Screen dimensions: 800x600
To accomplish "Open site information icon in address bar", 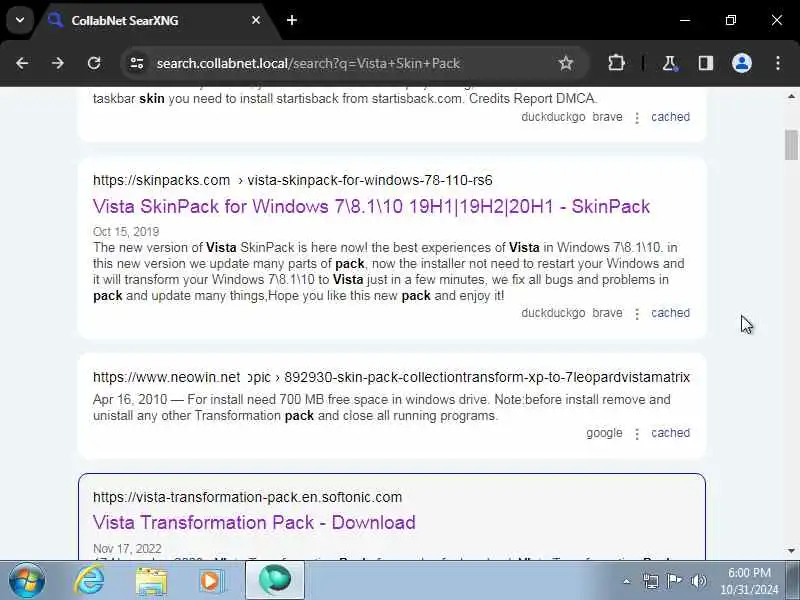I will point(137,63).
